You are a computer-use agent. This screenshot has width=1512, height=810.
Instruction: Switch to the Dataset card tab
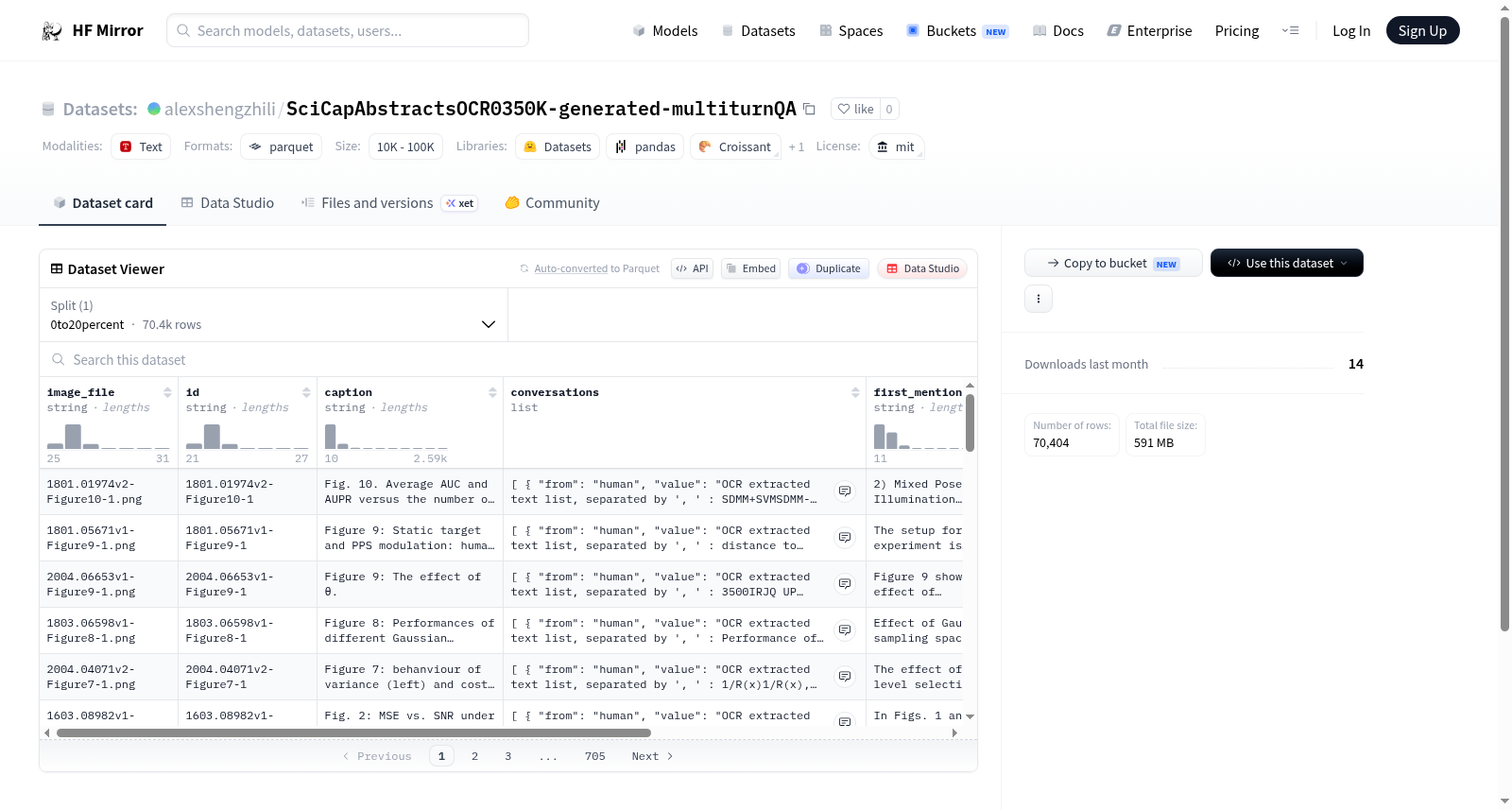click(102, 202)
